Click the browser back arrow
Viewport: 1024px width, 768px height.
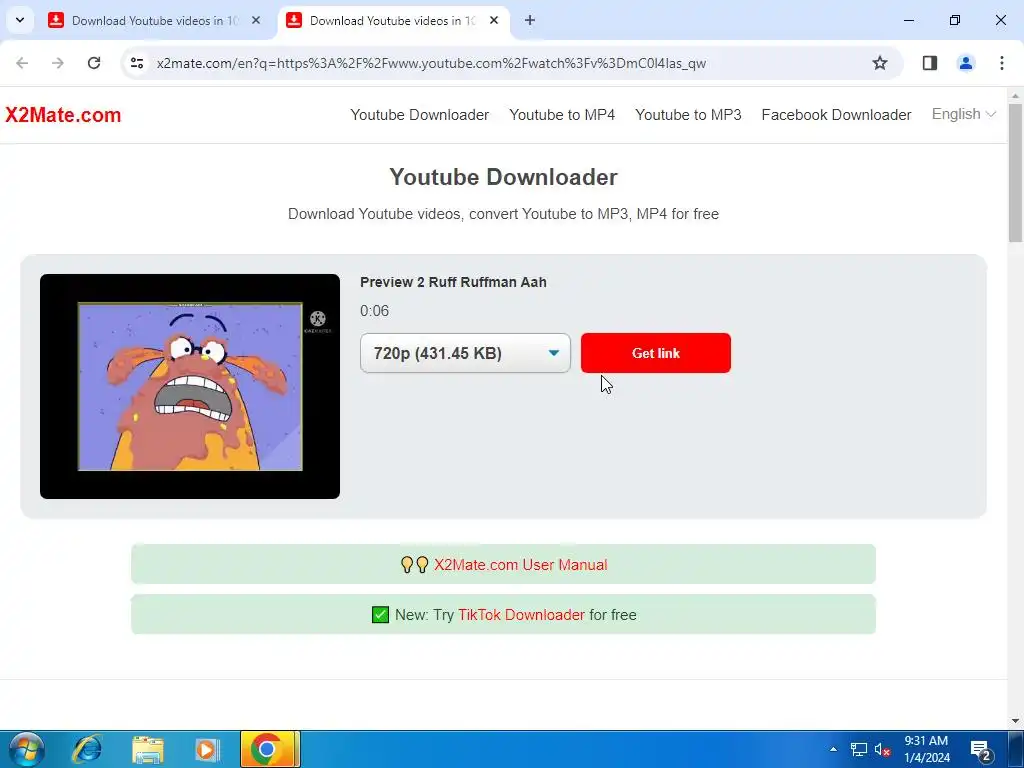pos(22,63)
